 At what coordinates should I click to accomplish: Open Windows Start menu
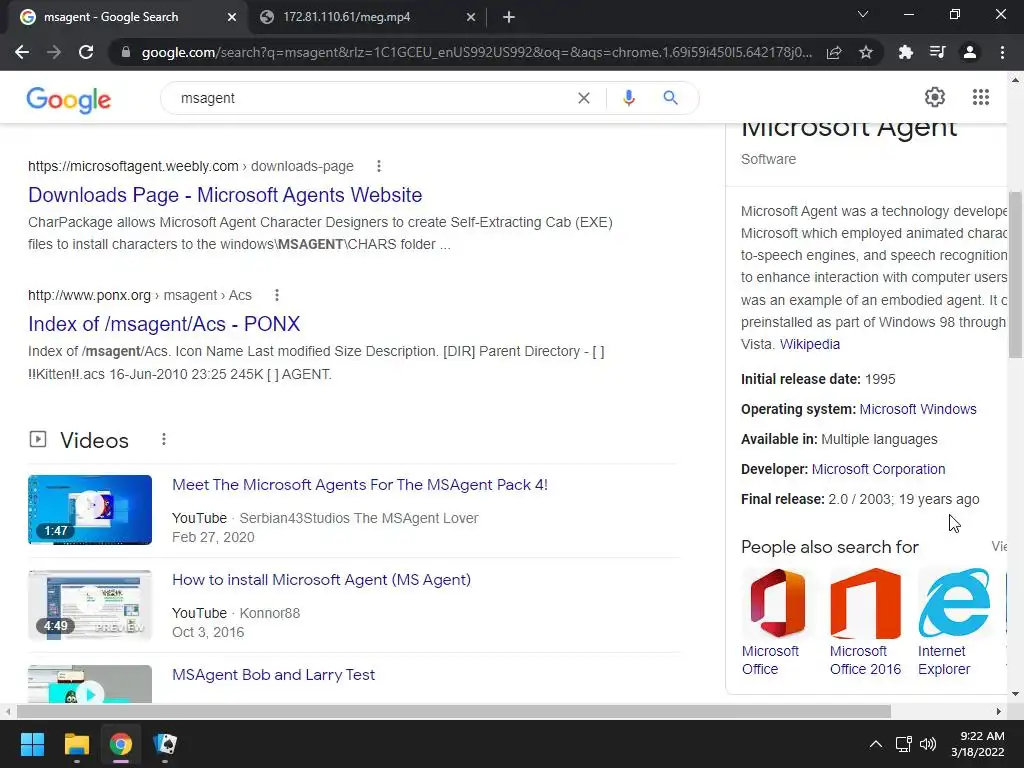pyautogui.click(x=32, y=744)
